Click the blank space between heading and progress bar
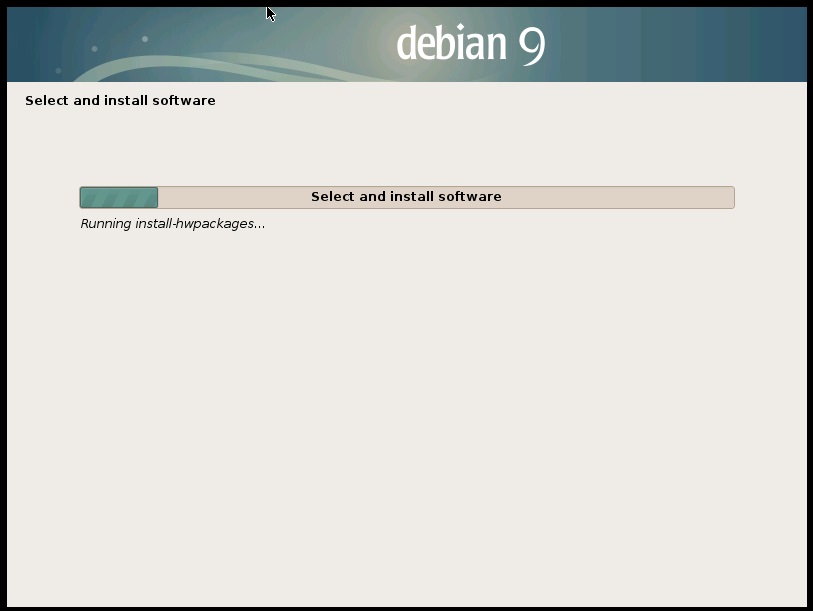This screenshot has width=813, height=611. click(406, 145)
